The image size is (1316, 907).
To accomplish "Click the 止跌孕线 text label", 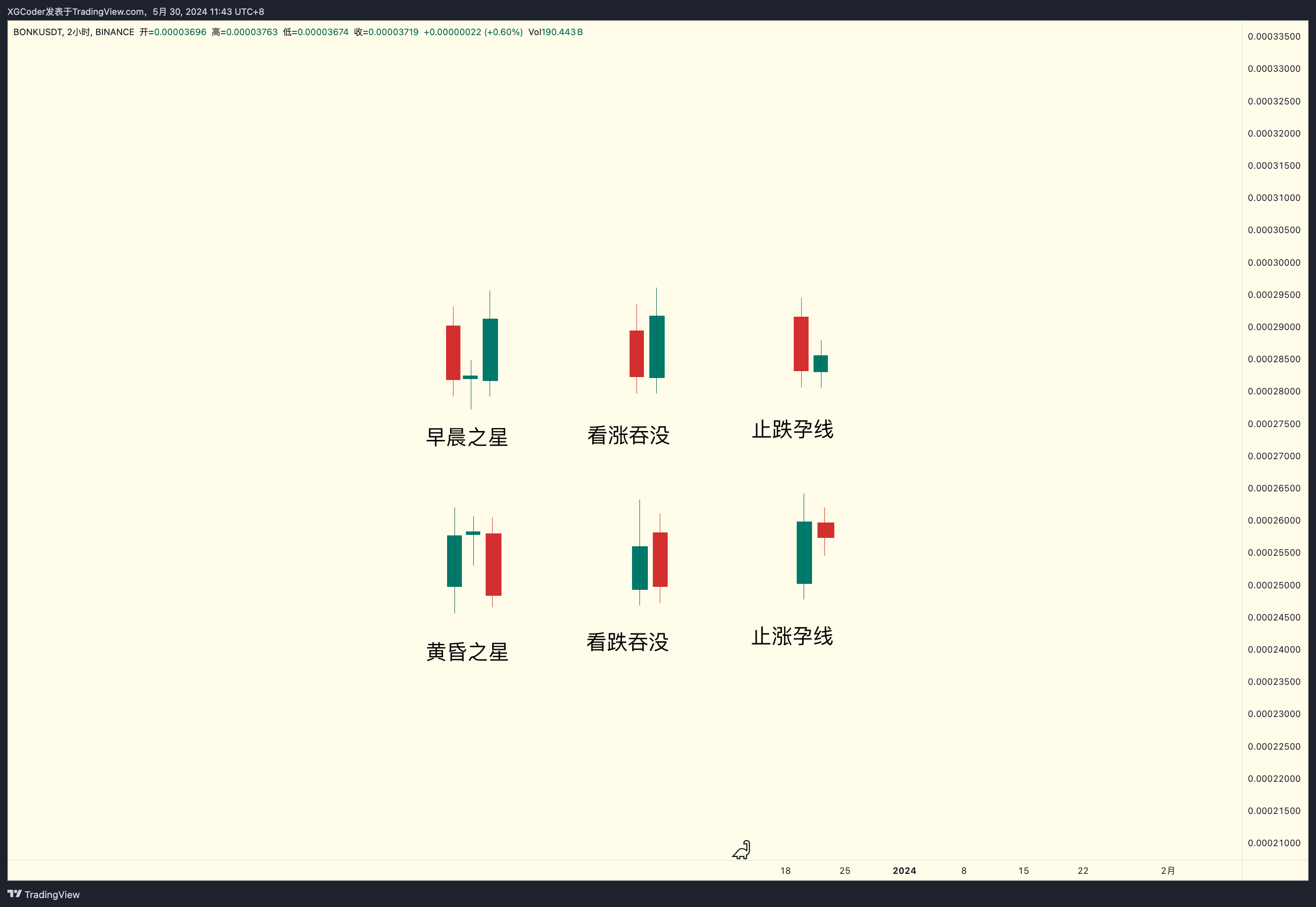I will click(792, 429).
